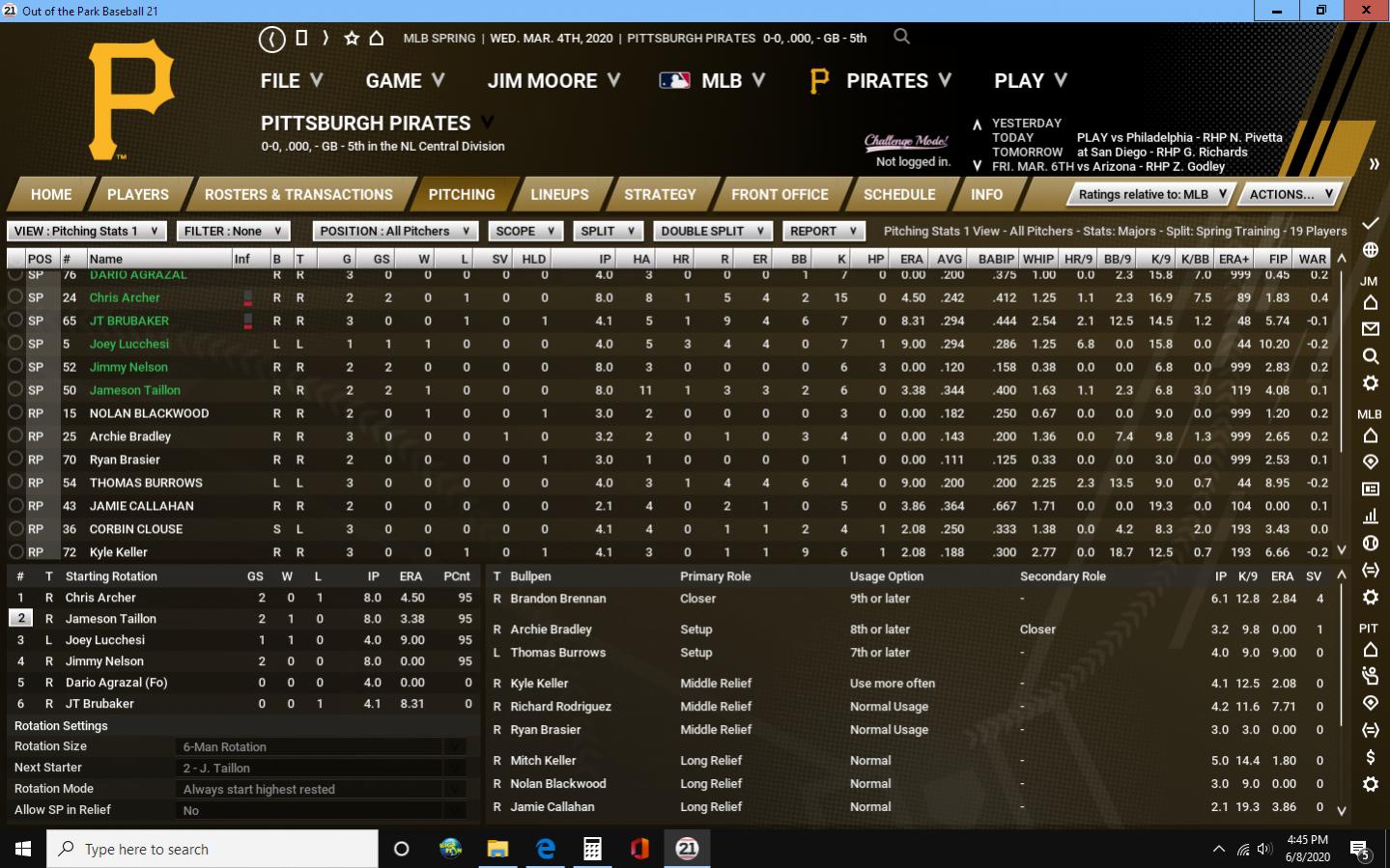
Task: Open the JIM MOORE menu
Action: 553,81
